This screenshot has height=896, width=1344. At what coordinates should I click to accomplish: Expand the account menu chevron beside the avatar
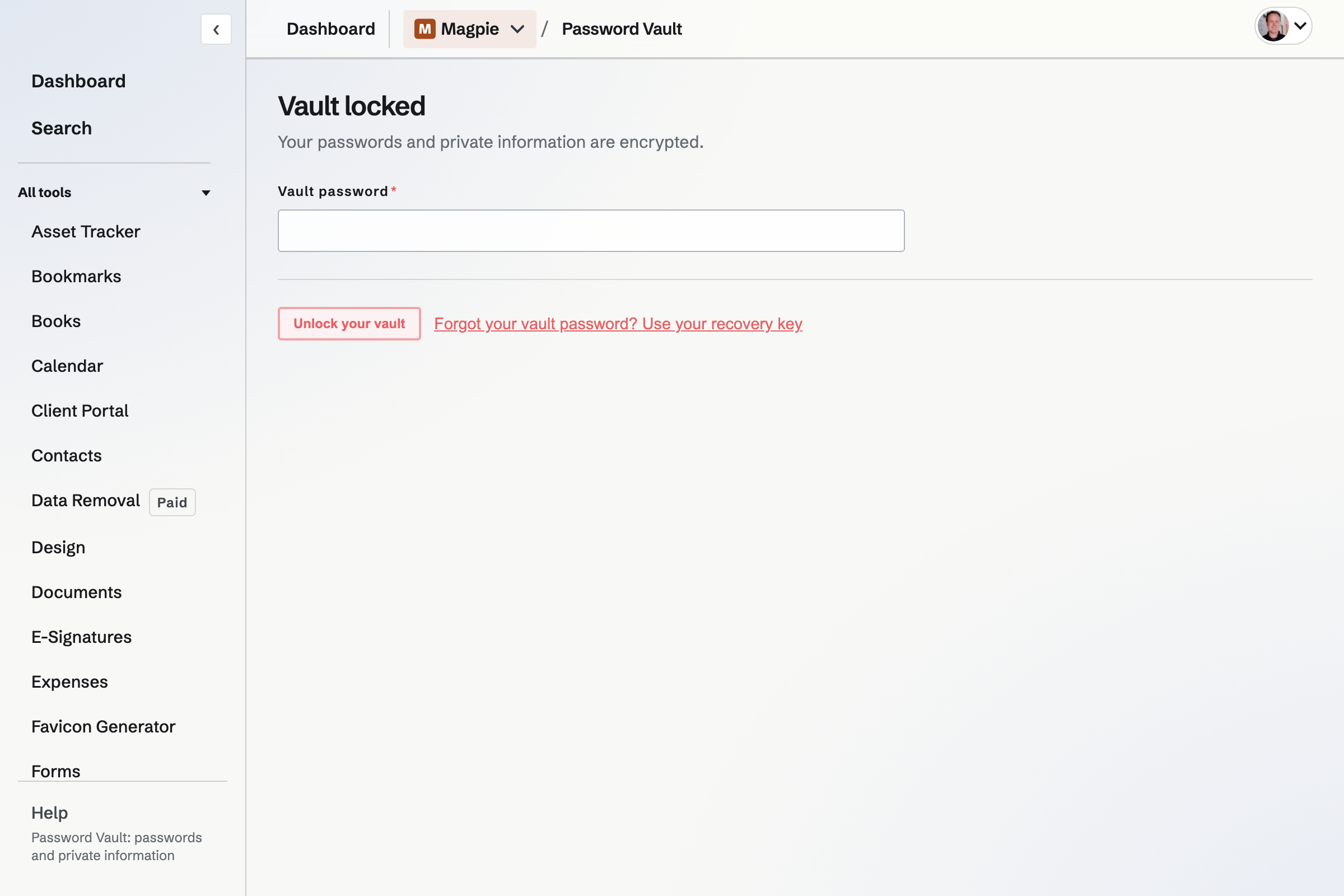click(x=1300, y=26)
